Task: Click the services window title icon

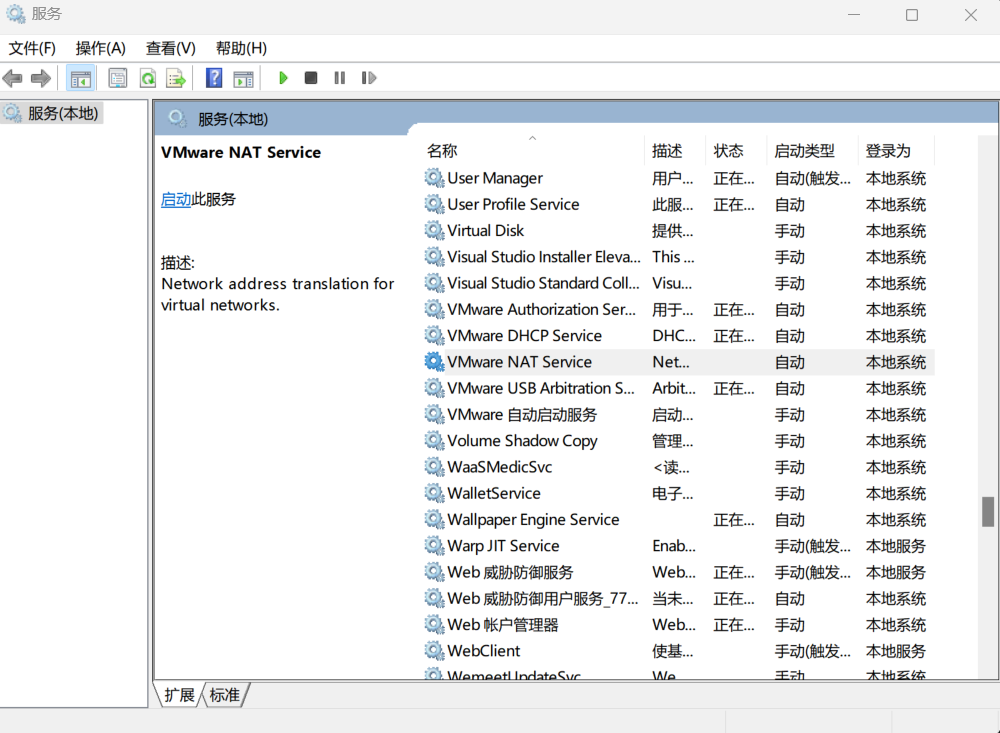Action: [15, 13]
